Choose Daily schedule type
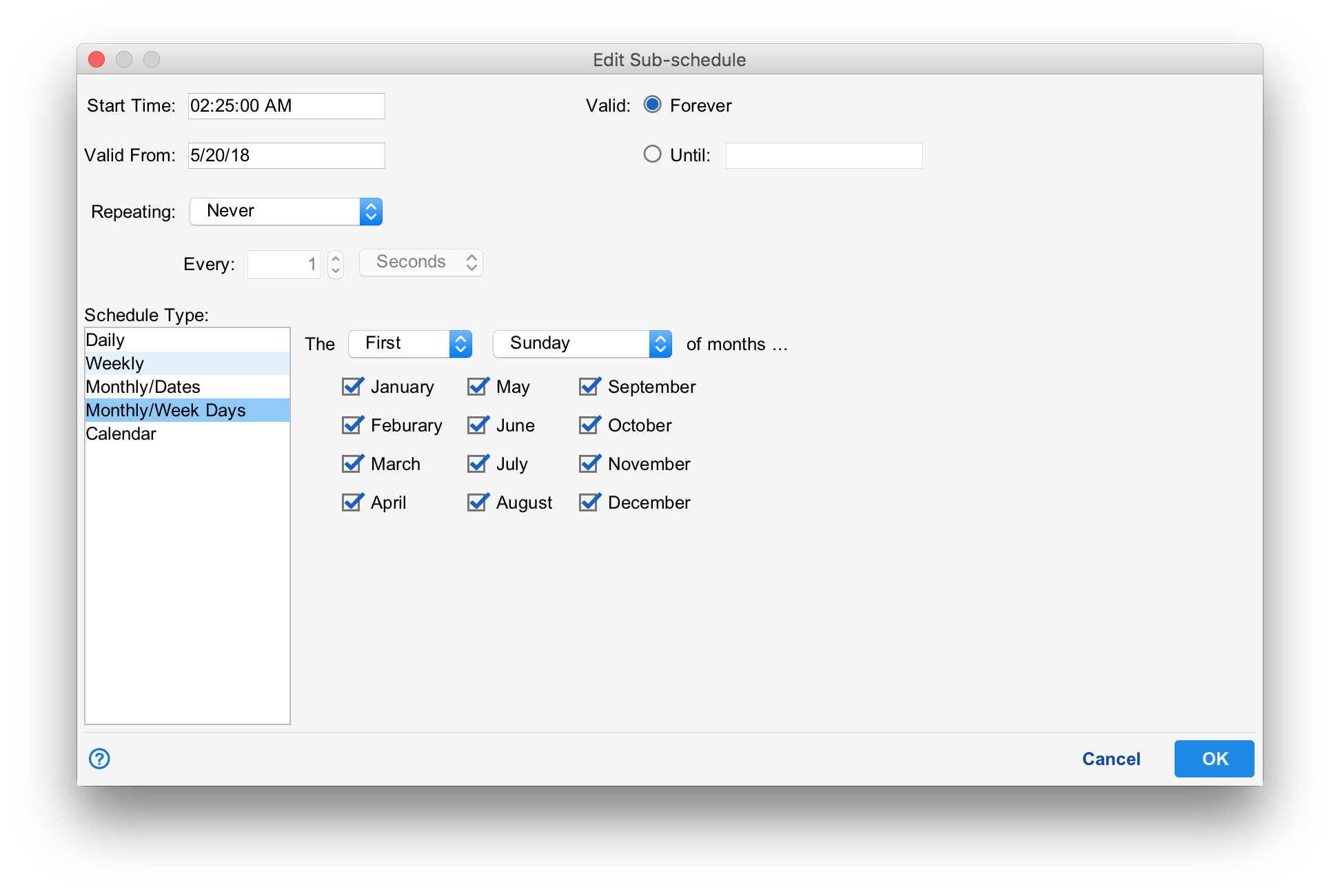 point(105,340)
